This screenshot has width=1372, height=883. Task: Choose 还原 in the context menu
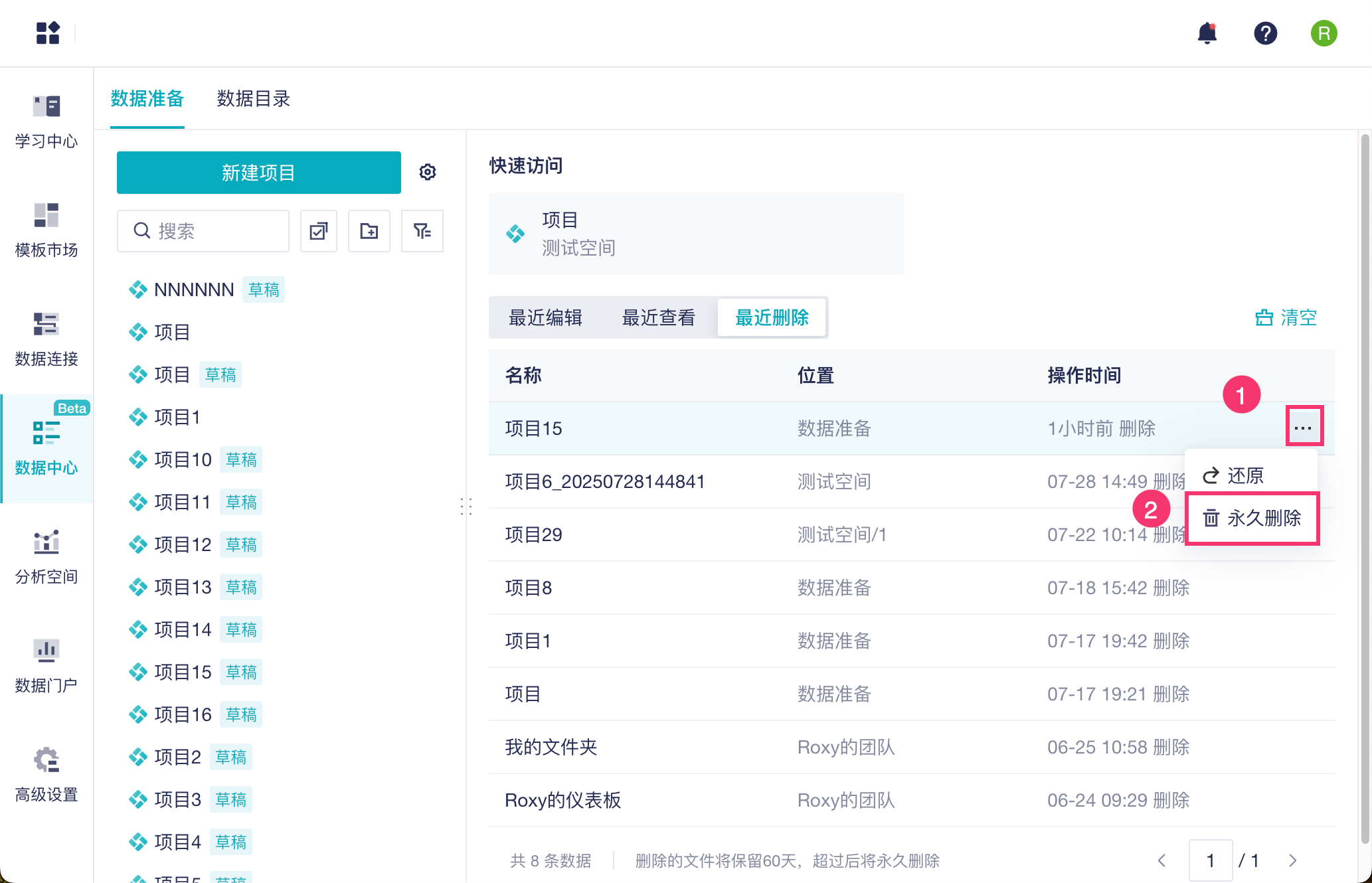(x=1234, y=475)
